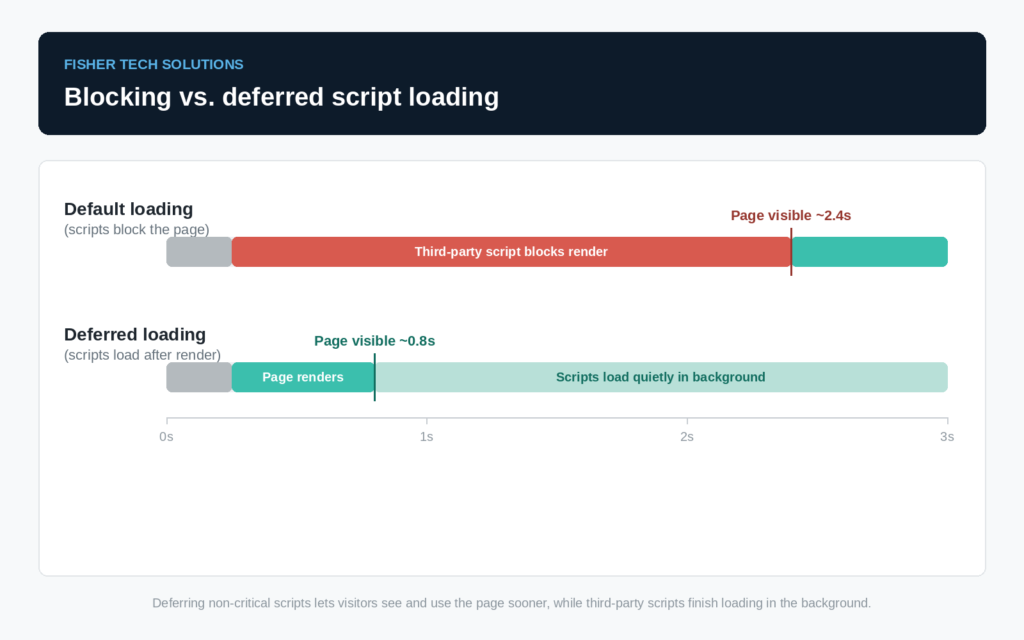Screen dimensions: 1024x640
Task: Click the dark red vertical marker line at 2.4s
Action: 791,252
